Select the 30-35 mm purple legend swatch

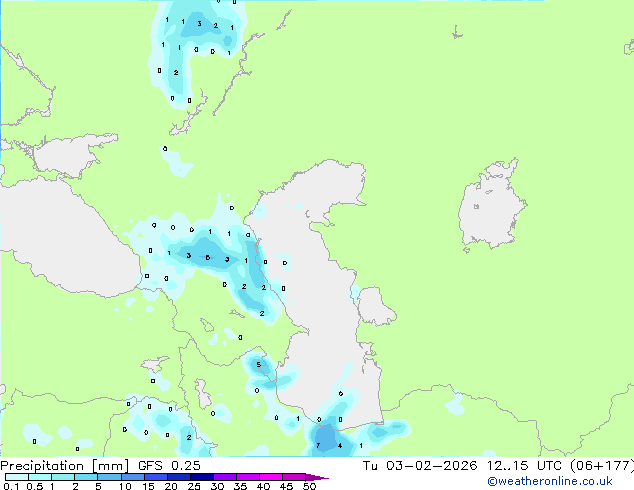tap(224, 477)
